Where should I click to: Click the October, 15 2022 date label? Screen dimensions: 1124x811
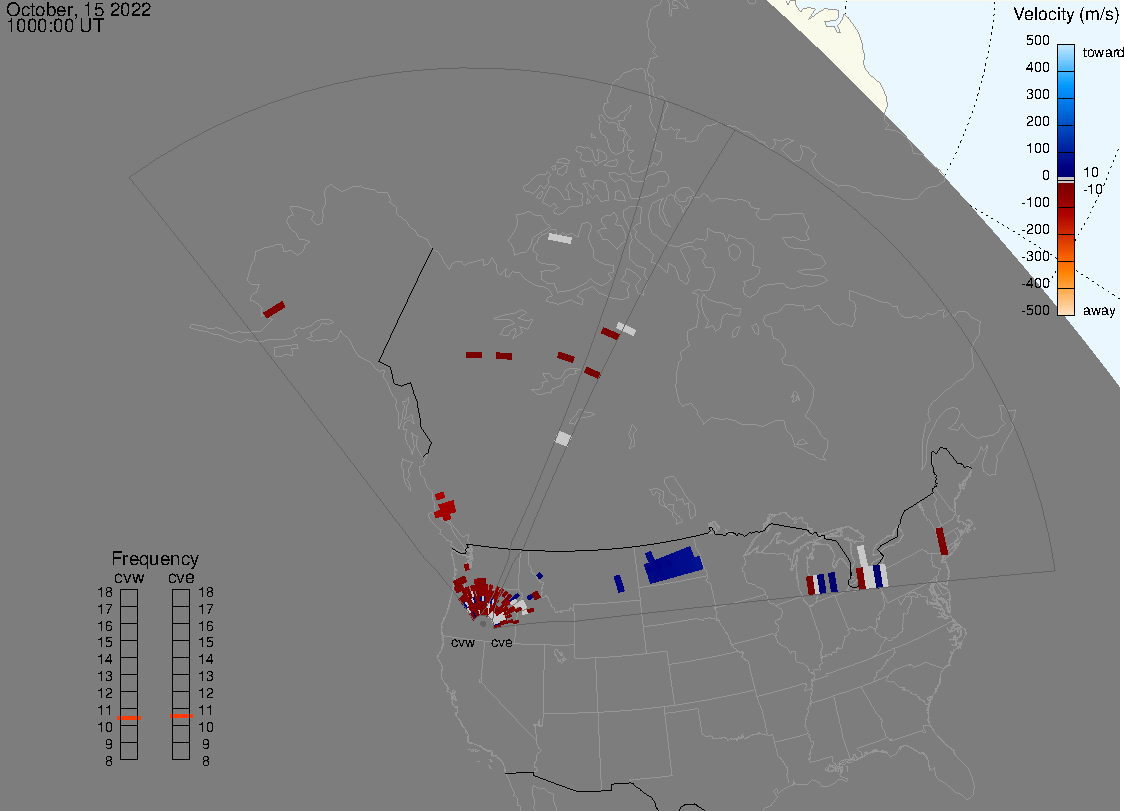point(79,10)
